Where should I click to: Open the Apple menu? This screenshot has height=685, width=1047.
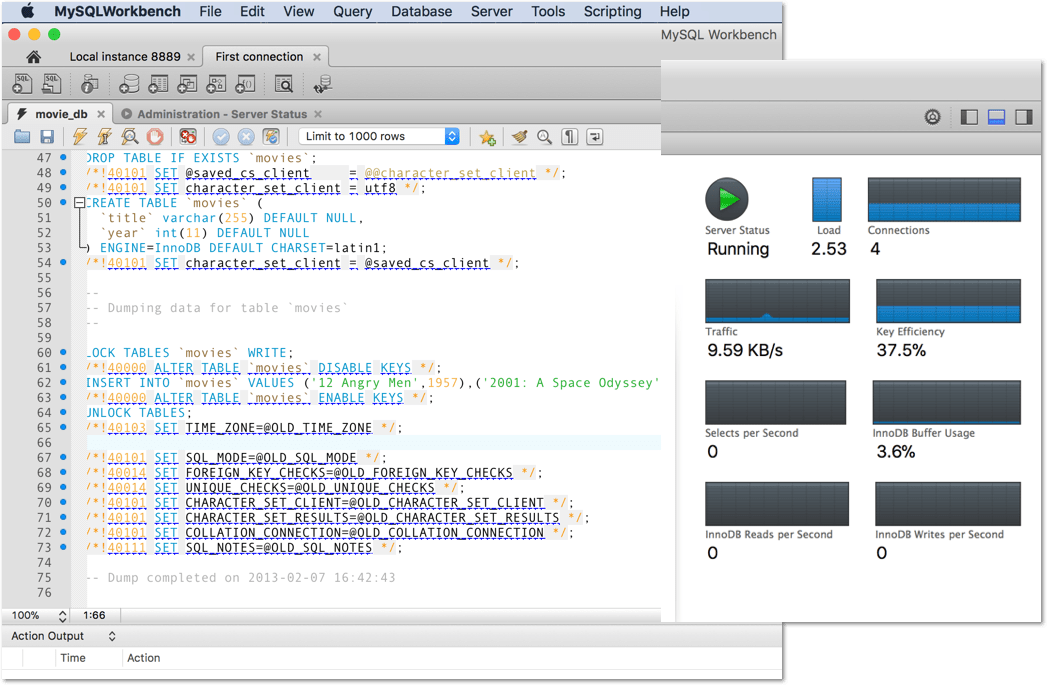27,11
